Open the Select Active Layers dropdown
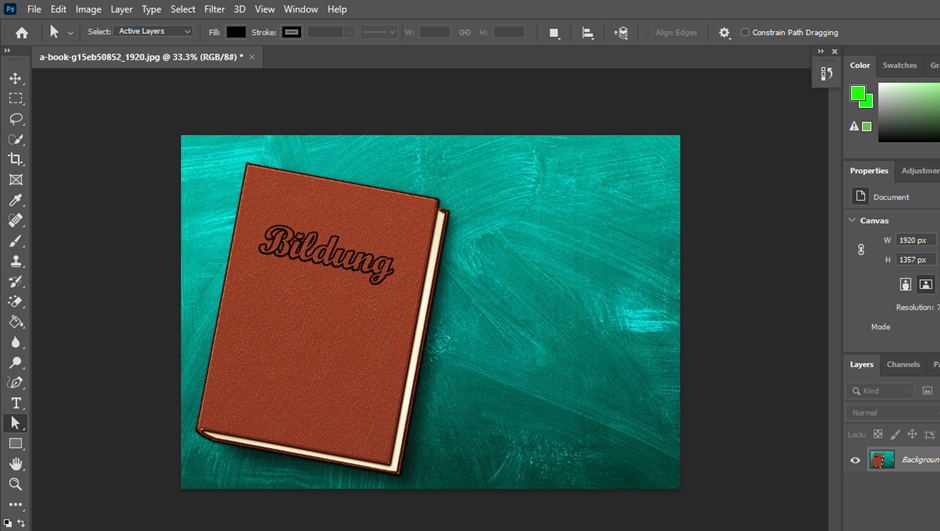940x531 pixels. 153,31
